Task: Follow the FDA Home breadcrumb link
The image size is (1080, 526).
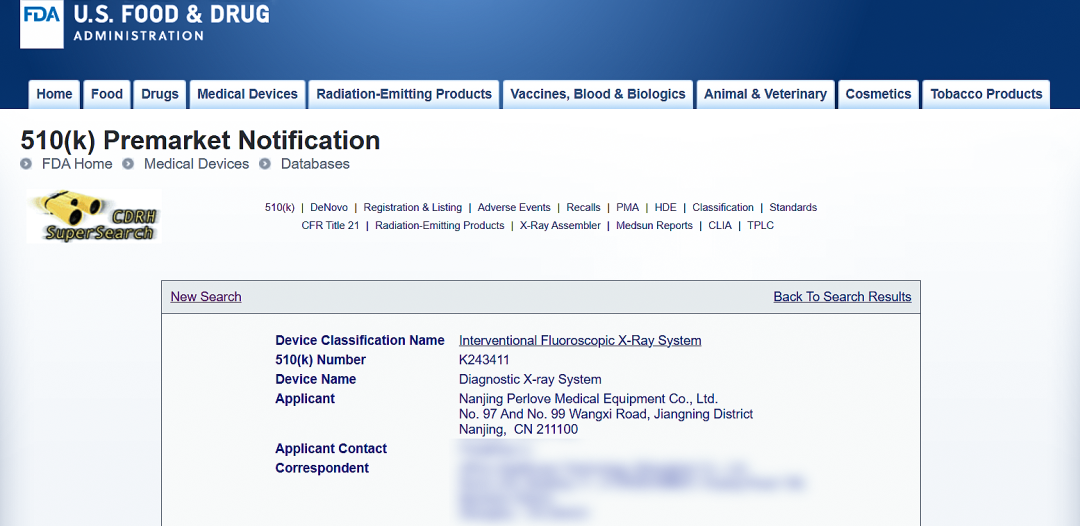Action: pos(77,164)
